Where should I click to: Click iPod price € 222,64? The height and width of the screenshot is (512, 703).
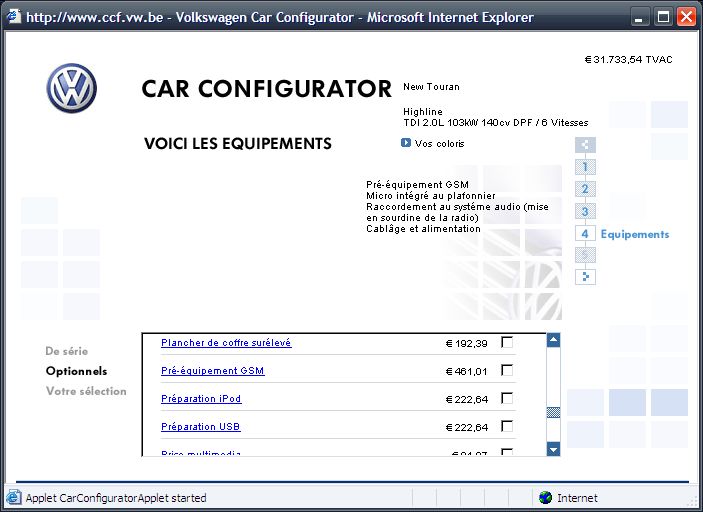click(466, 399)
